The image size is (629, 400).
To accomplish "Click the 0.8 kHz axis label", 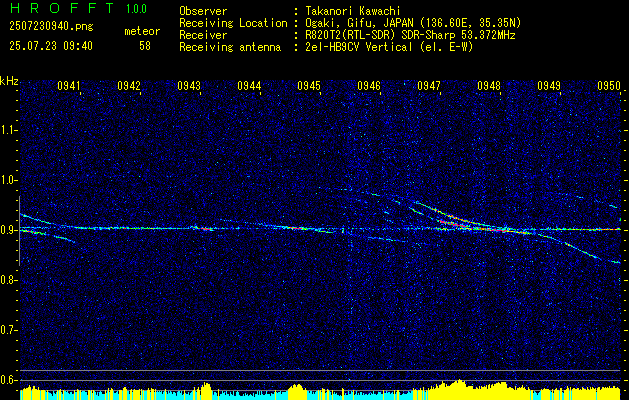I will (x=8, y=280).
